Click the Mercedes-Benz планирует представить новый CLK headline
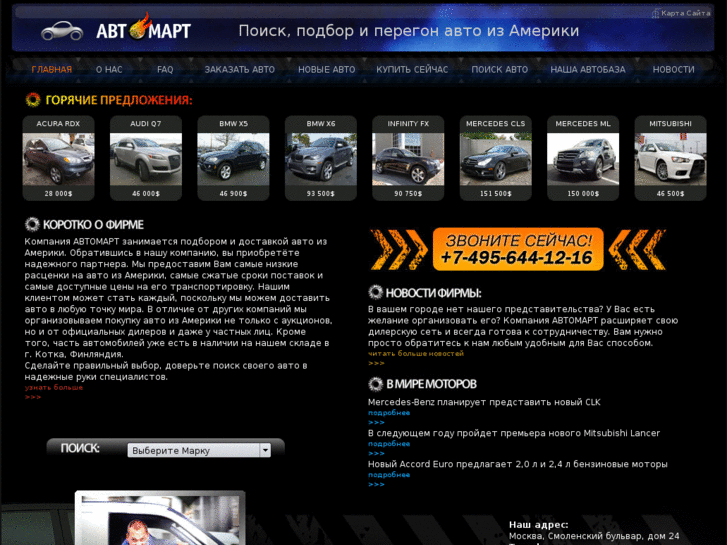This screenshot has width=727, height=545. tap(484, 402)
